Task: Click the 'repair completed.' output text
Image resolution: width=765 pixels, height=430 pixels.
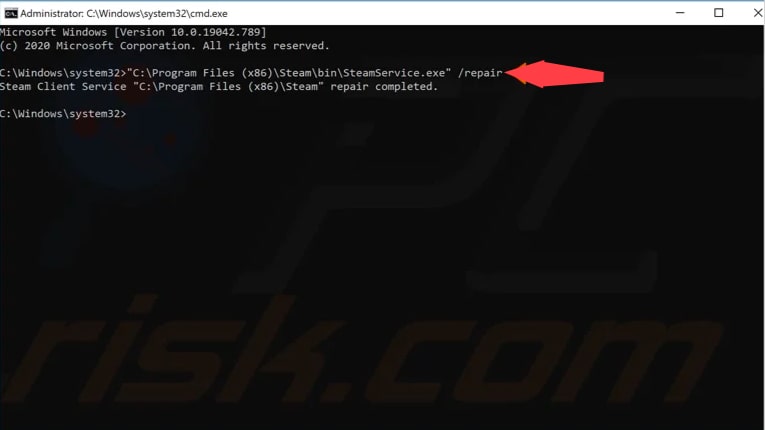Action: point(384,87)
